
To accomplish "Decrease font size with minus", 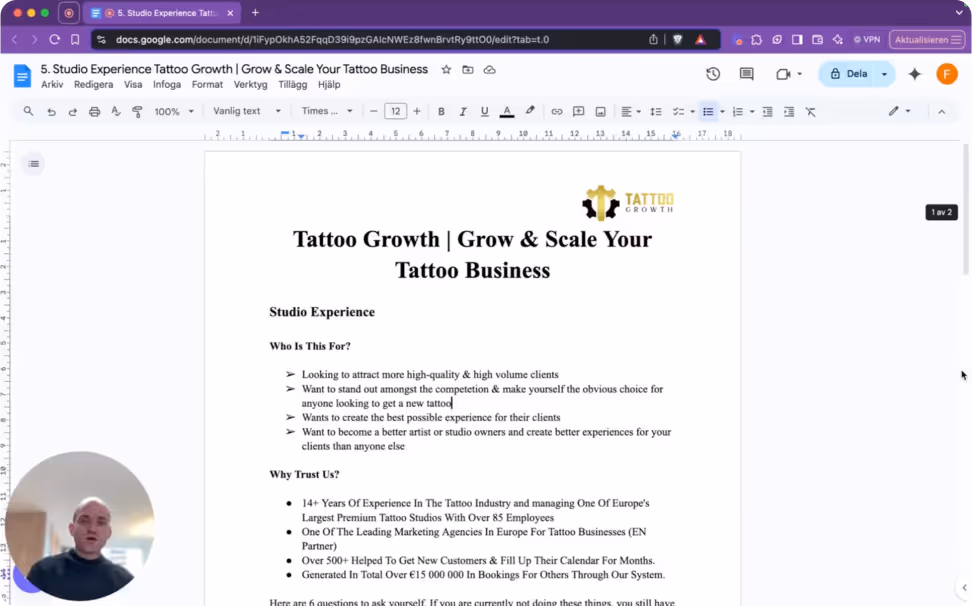I will [x=373, y=112].
